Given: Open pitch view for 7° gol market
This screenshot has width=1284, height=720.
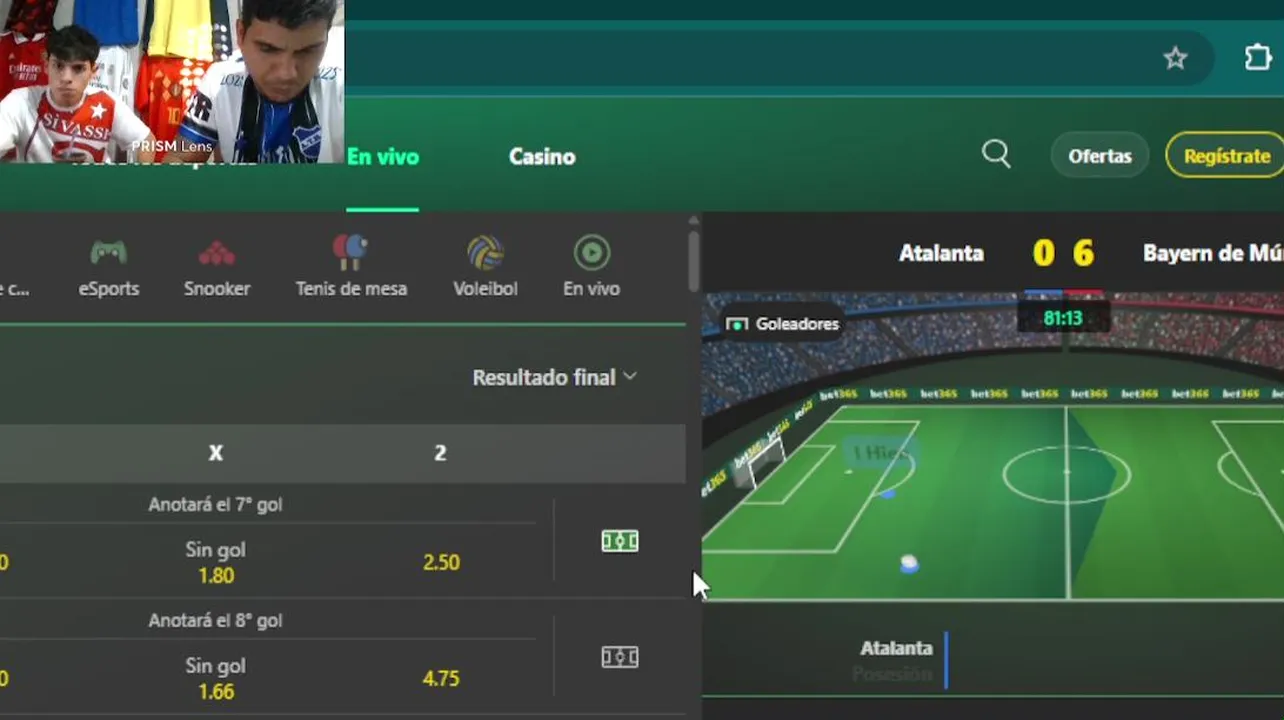Looking at the screenshot, I should point(619,541).
